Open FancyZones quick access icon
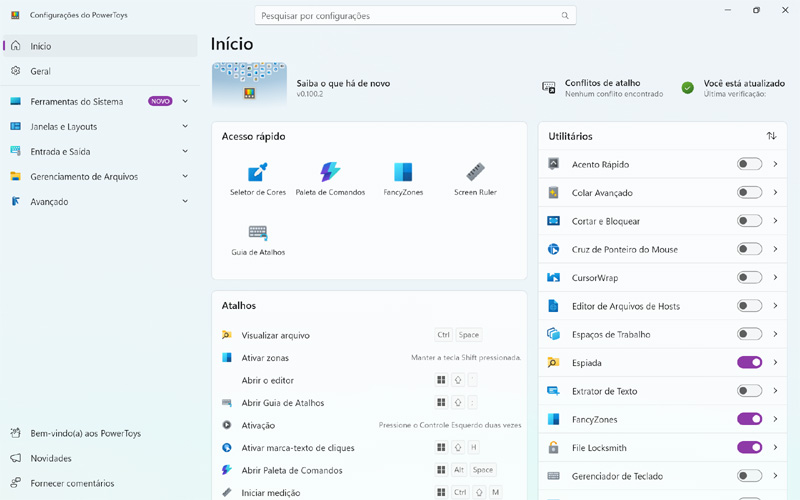The image size is (800, 500). click(403, 172)
